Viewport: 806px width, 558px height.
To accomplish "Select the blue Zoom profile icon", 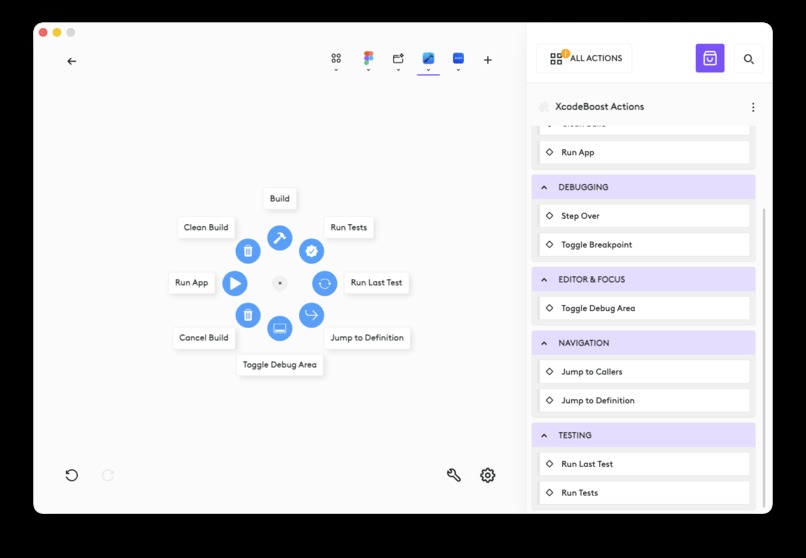I will [459, 58].
